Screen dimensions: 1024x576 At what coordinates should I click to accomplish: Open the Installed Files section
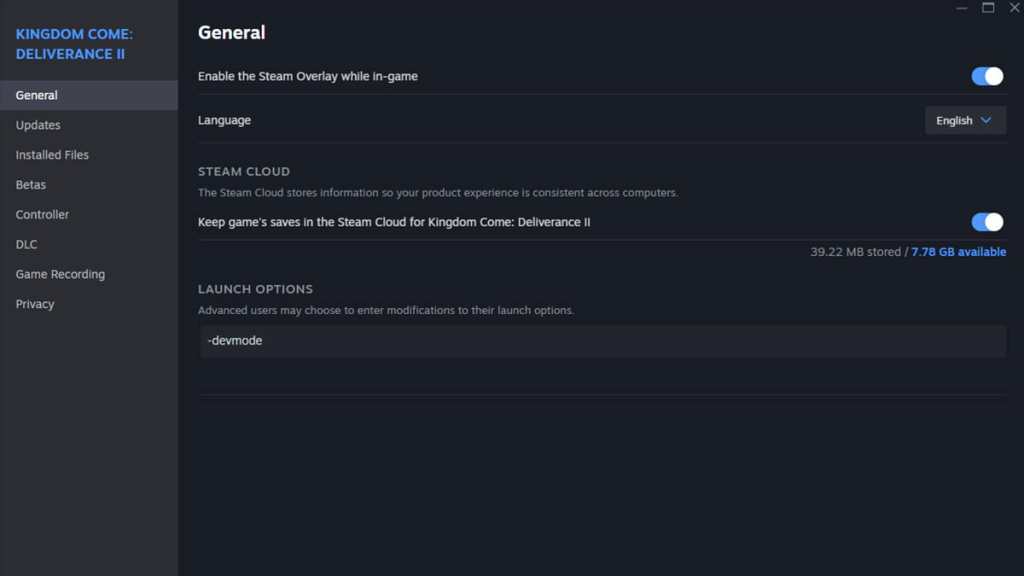pos(52,155)
